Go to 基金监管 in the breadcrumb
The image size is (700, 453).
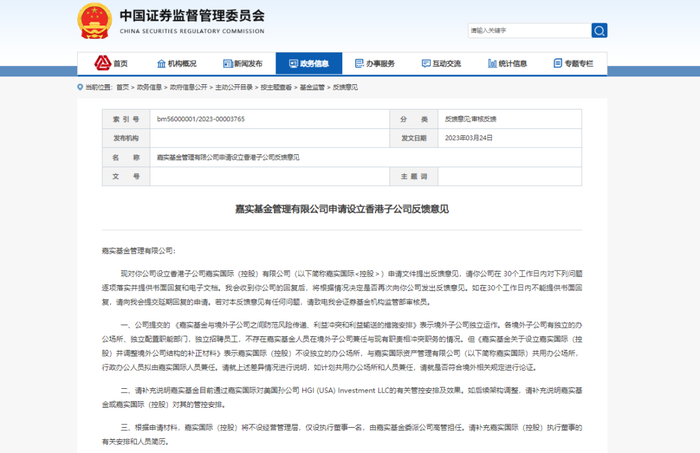pyautogui.click(x=312, y=87)
